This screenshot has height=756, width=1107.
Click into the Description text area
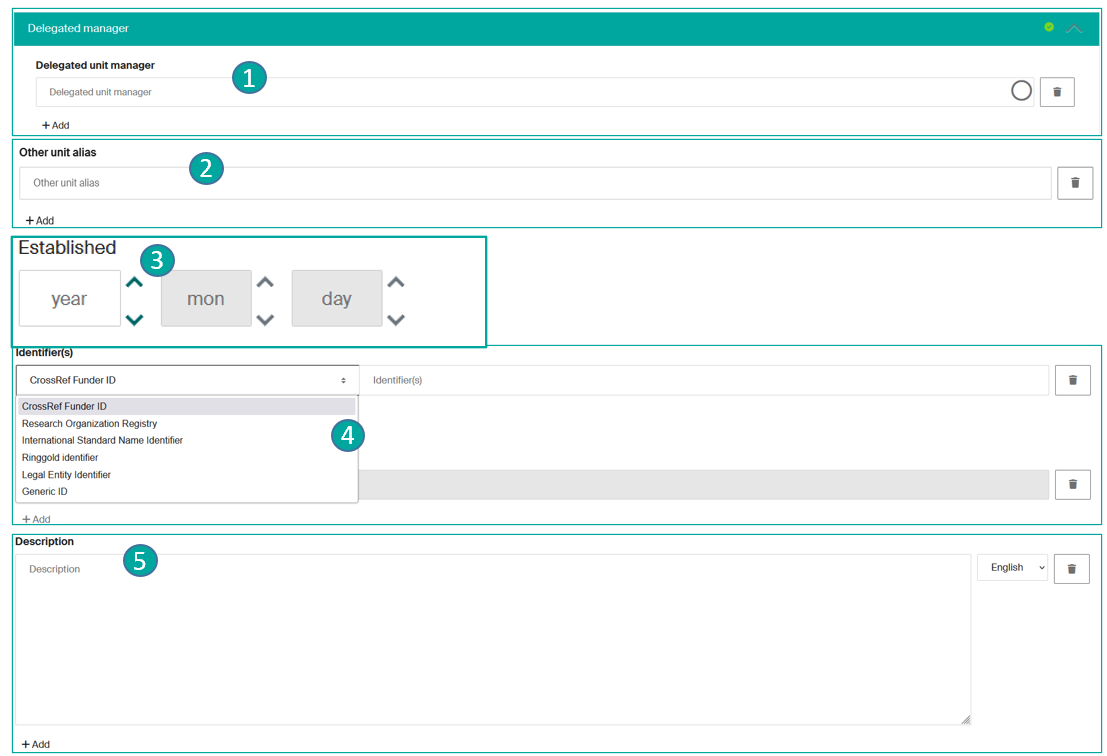click(x=492, y=640)
